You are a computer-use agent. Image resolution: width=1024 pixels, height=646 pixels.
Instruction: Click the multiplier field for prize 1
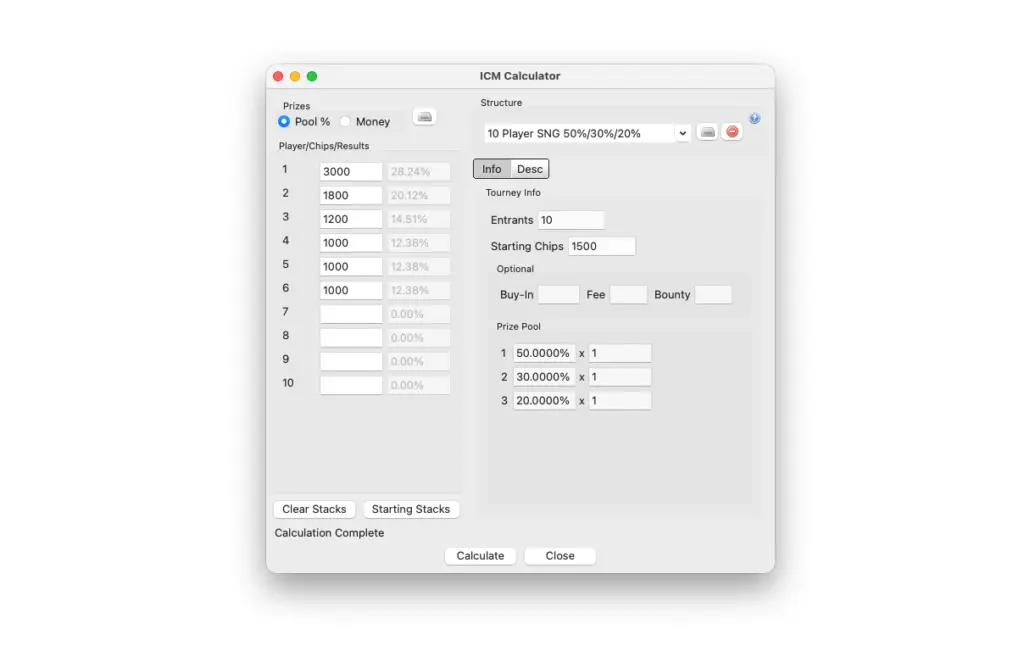(x=620, y=353)
